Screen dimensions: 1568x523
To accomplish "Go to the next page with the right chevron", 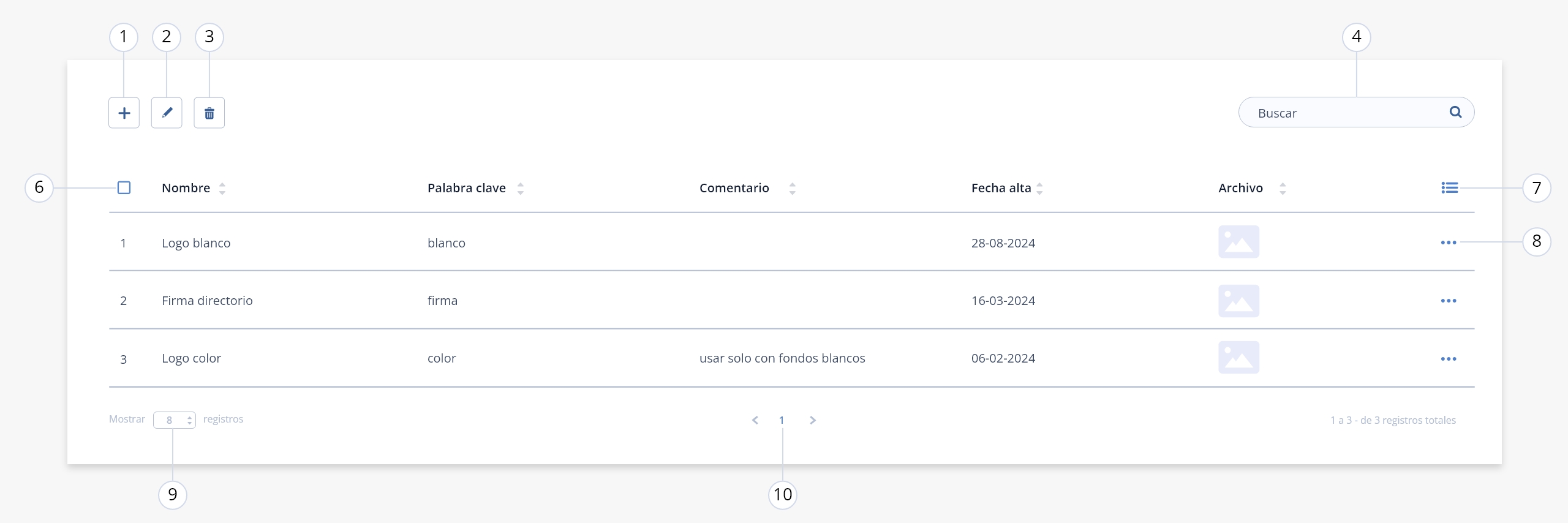I will point(813,420).
